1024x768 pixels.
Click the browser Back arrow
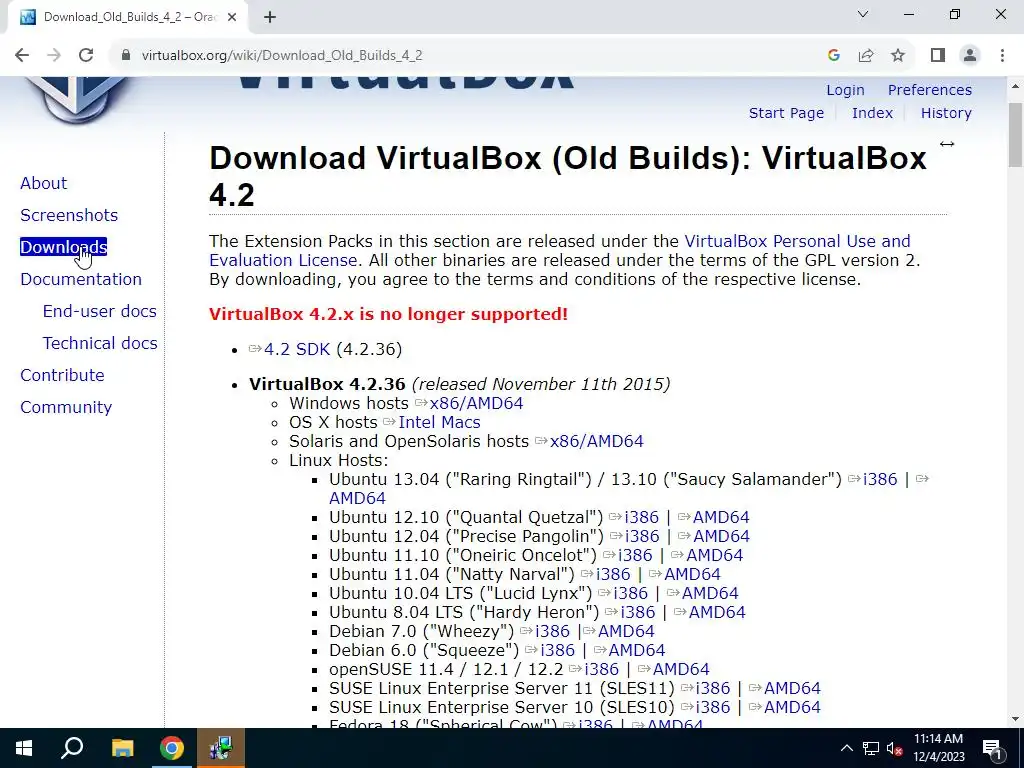click(22, 56)
